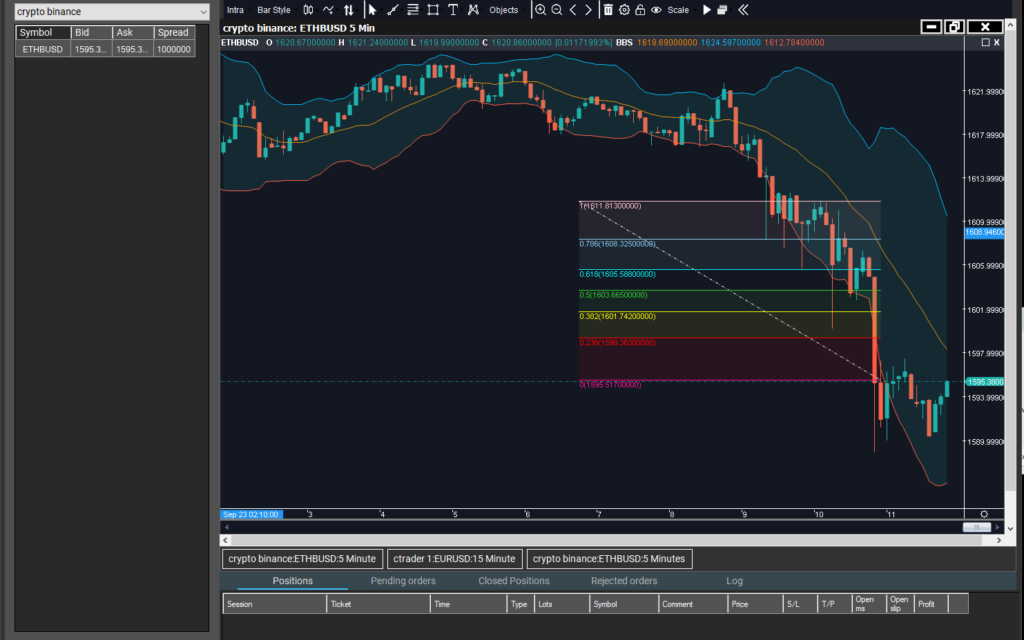Toggle visibility with the eye icon
The height and width of the screenshot is (640, 1024).
click(656, 10)
